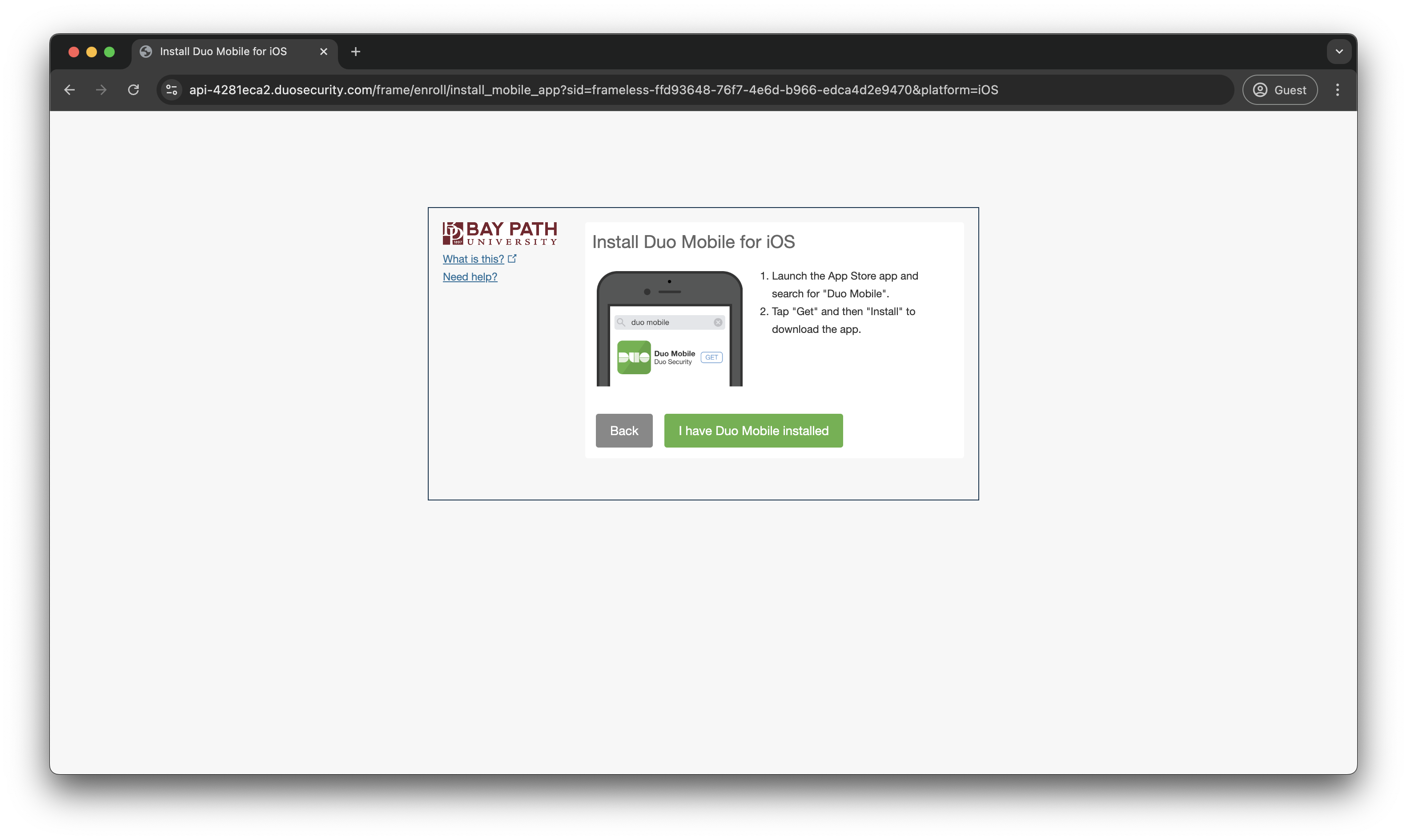Reload the page with refresh icon

click(133, 90)
